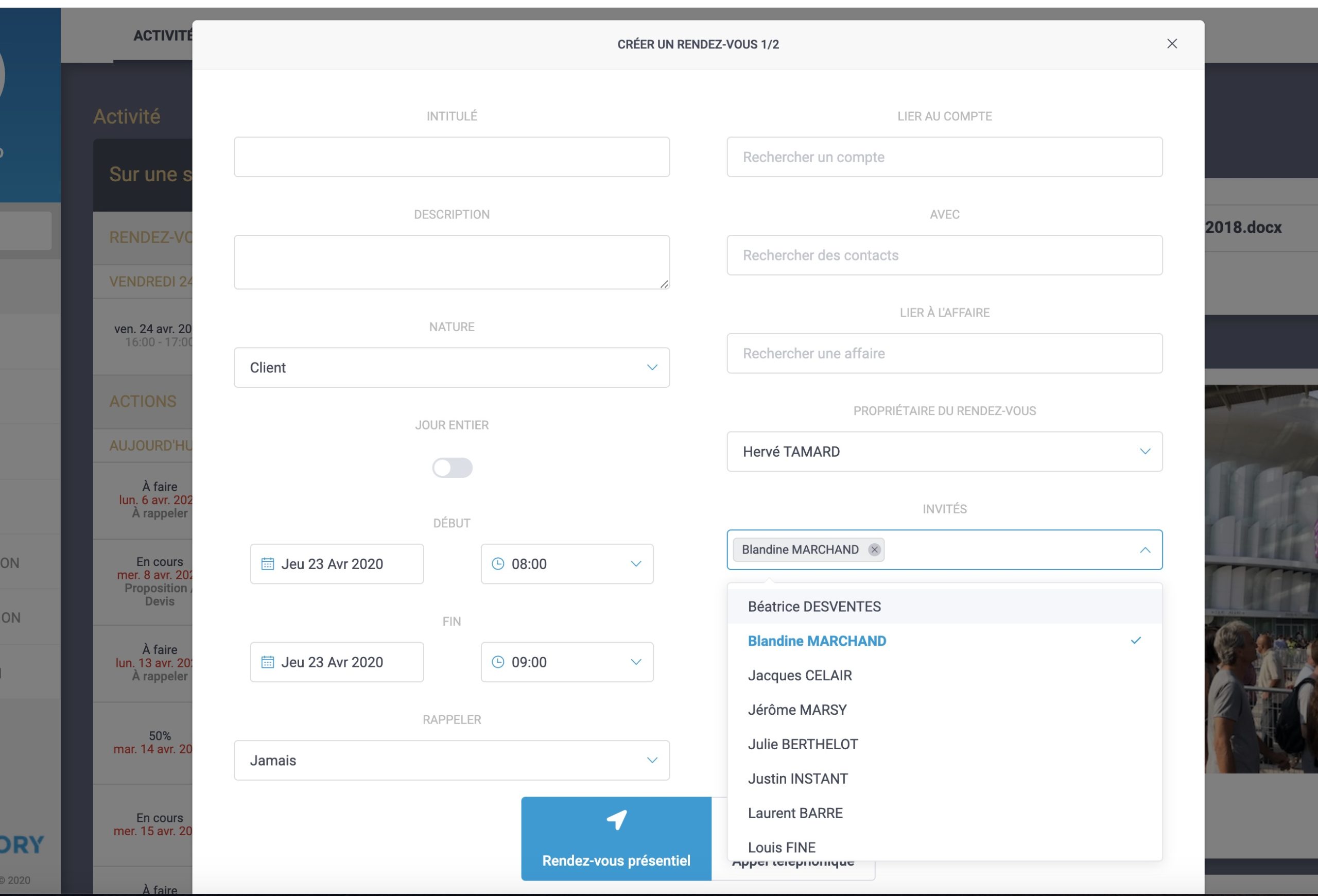This screenshot has width=1318, height=896.
Task: Click paper plane icon on Rendez-vous présentiel
Action: point(616,820)
